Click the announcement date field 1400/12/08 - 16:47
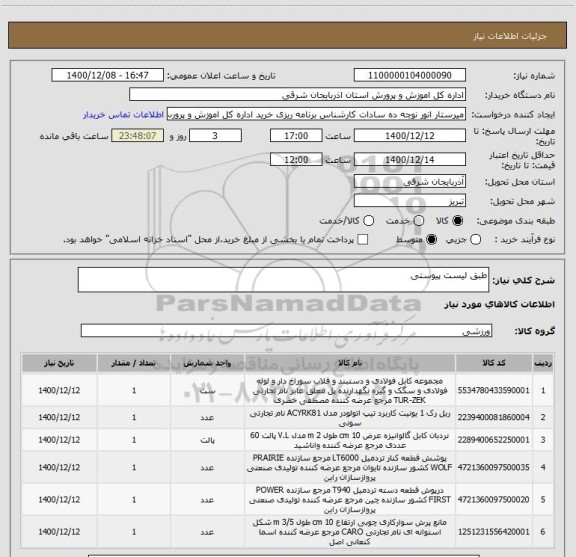 [x=108, y=75]
